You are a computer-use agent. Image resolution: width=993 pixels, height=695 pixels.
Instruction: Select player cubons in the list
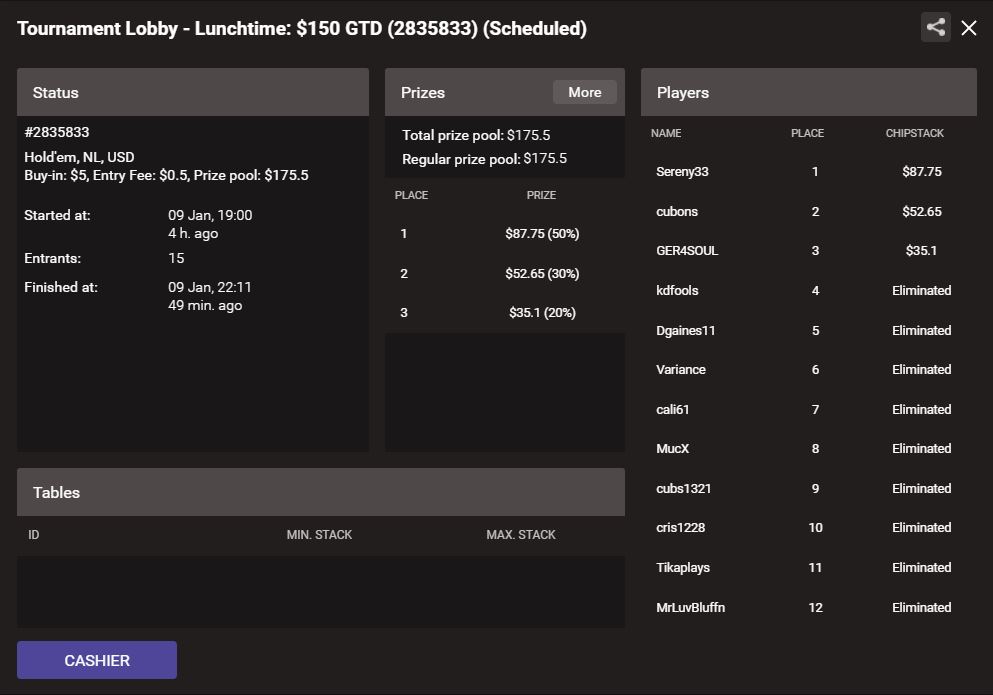809,212
